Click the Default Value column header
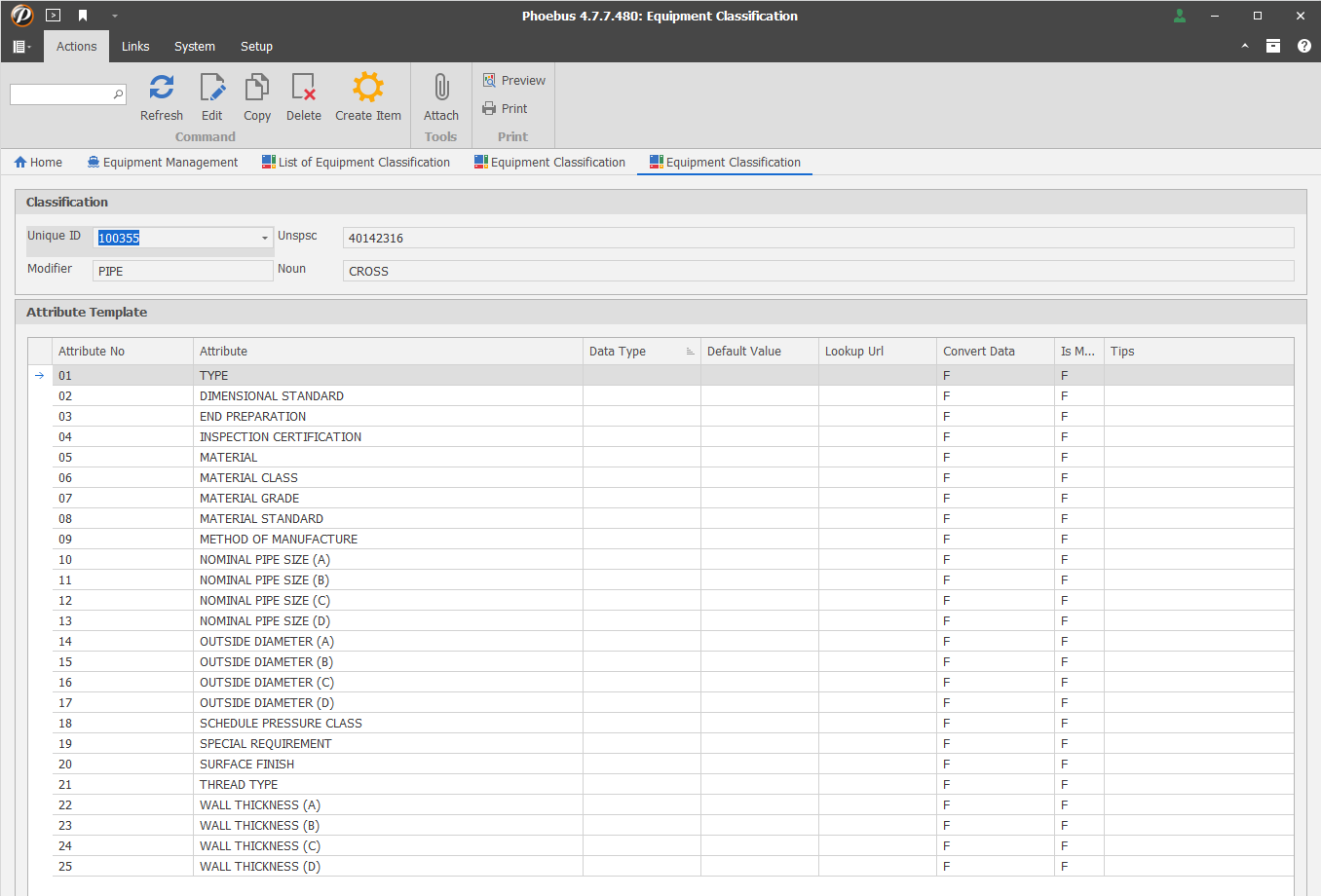Screen dimensions: 1321x896 760,352
